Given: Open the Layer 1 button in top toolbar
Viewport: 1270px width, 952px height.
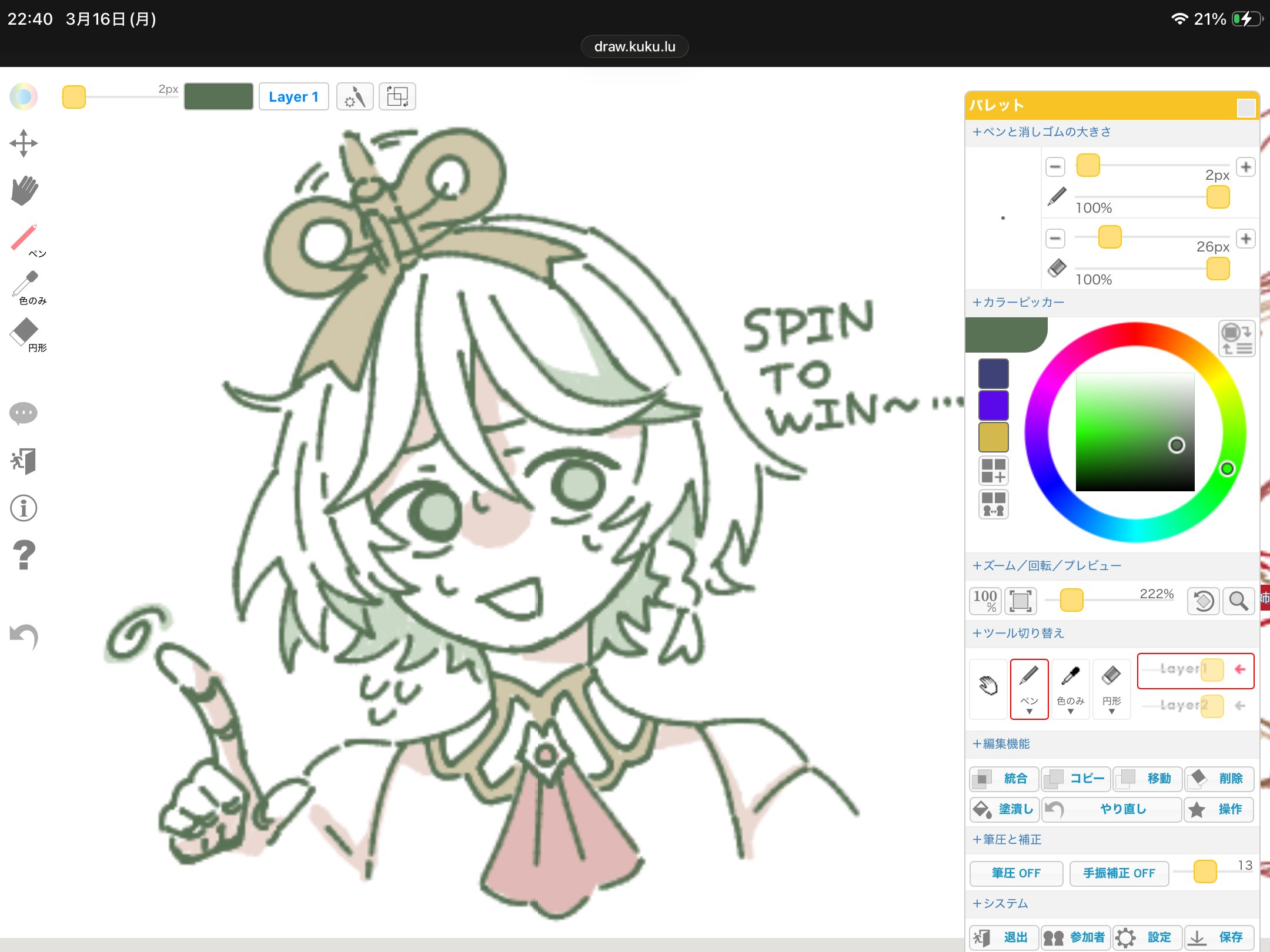Looking at the screenshot, I should [293, 97].
